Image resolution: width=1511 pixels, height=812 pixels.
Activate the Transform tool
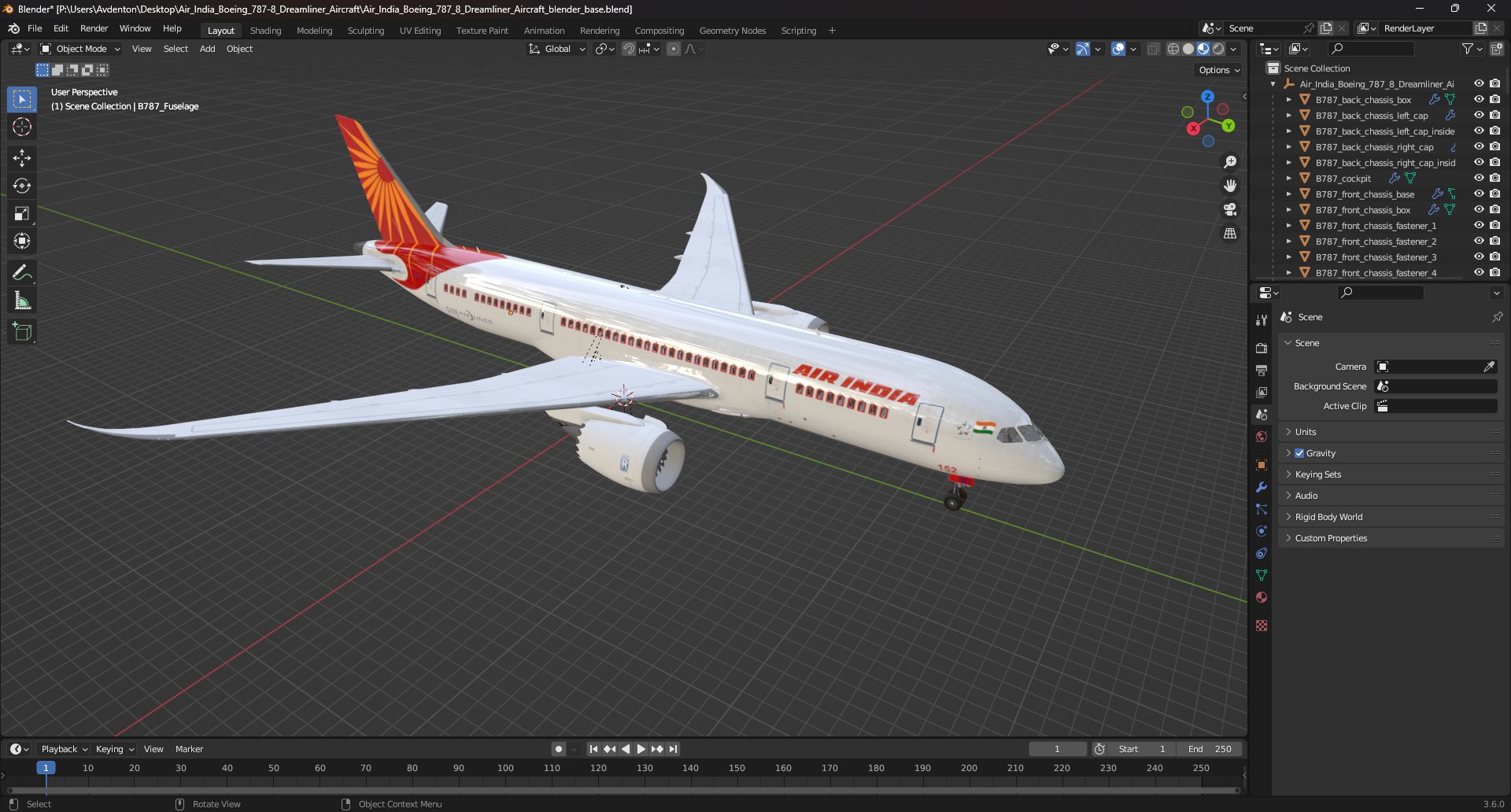(x=22, y=241)
